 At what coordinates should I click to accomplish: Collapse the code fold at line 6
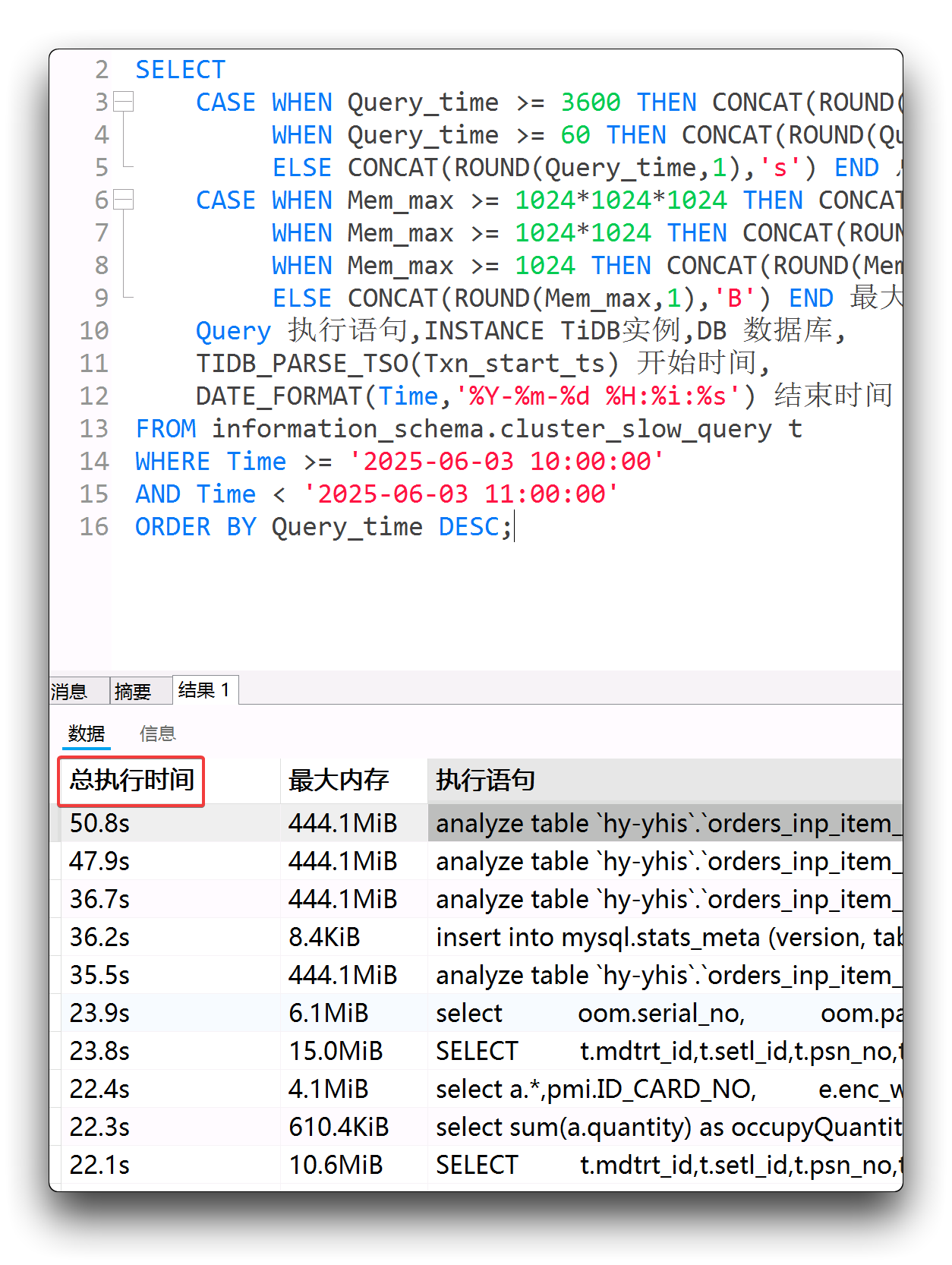[124, 200]
